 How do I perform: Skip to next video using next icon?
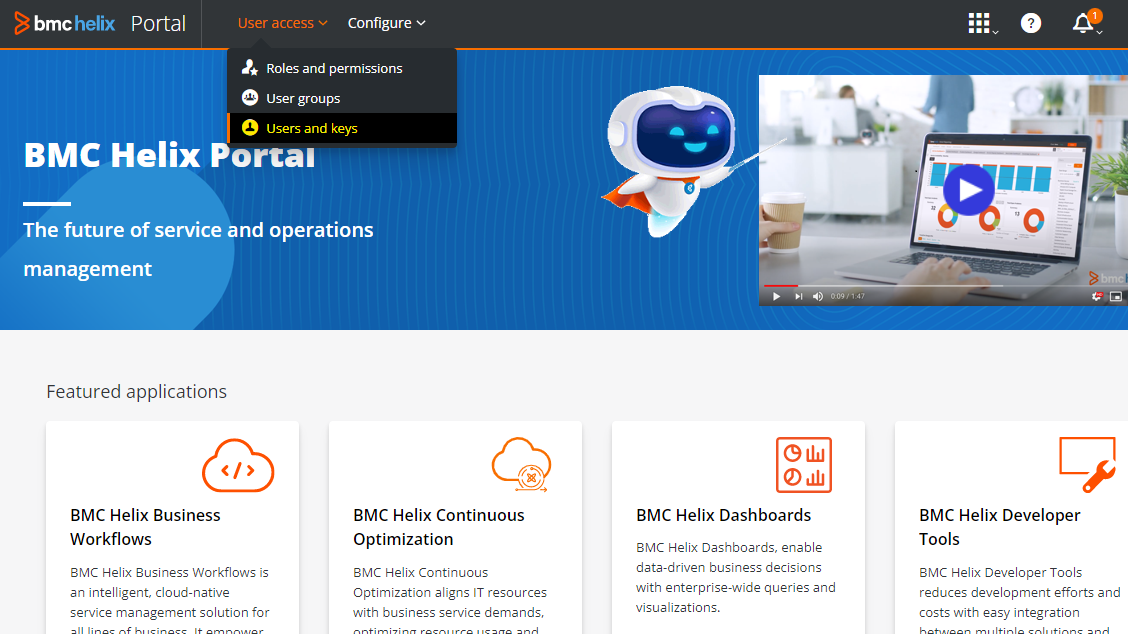[x=799, y=296]
